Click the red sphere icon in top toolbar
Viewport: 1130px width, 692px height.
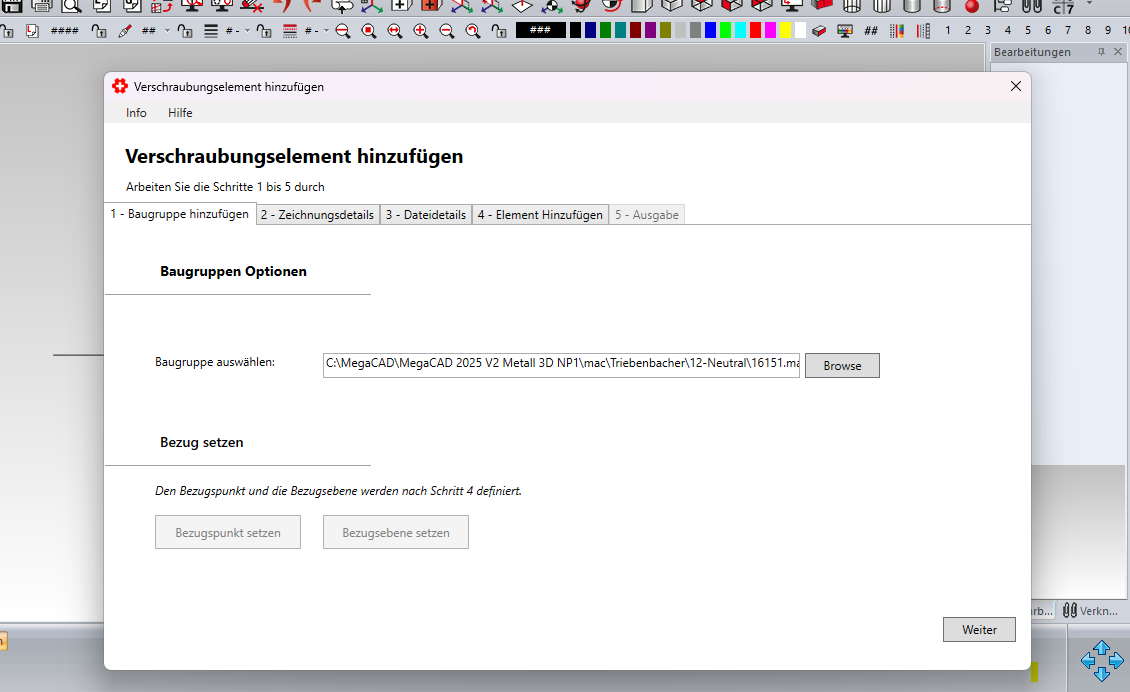click(971, 6)
